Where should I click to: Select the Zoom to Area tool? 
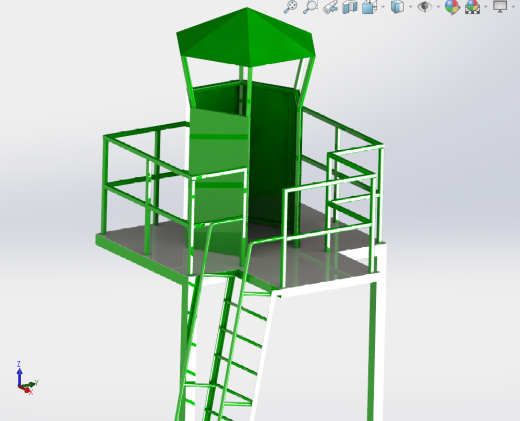310,6
